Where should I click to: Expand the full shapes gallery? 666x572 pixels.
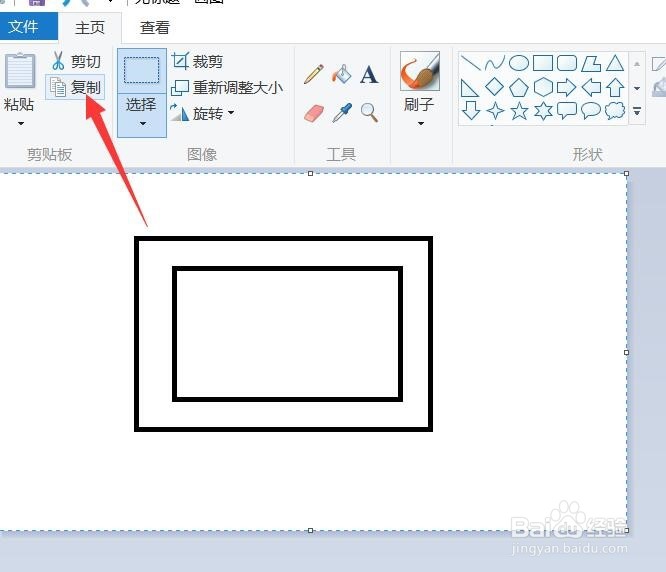[x=637, y=111]
